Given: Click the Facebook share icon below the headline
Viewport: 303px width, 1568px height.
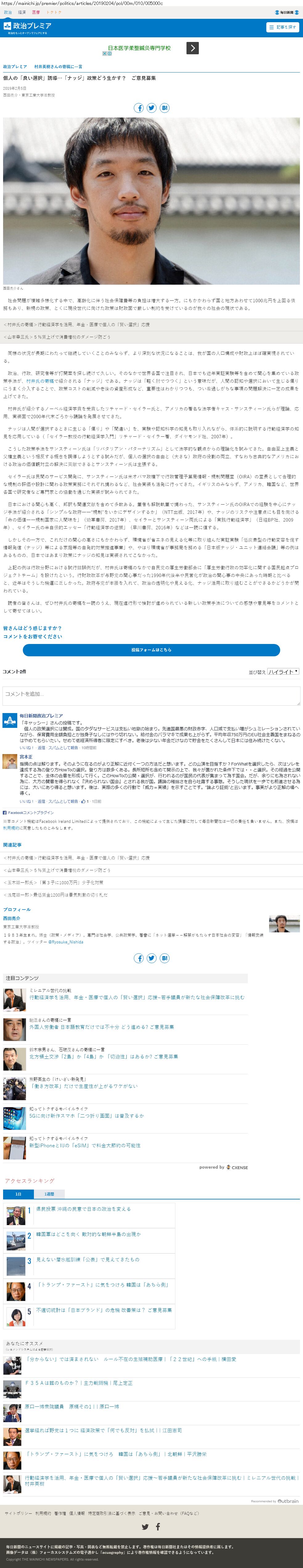Looking at the screenshot, I should [x=139, y=108].
